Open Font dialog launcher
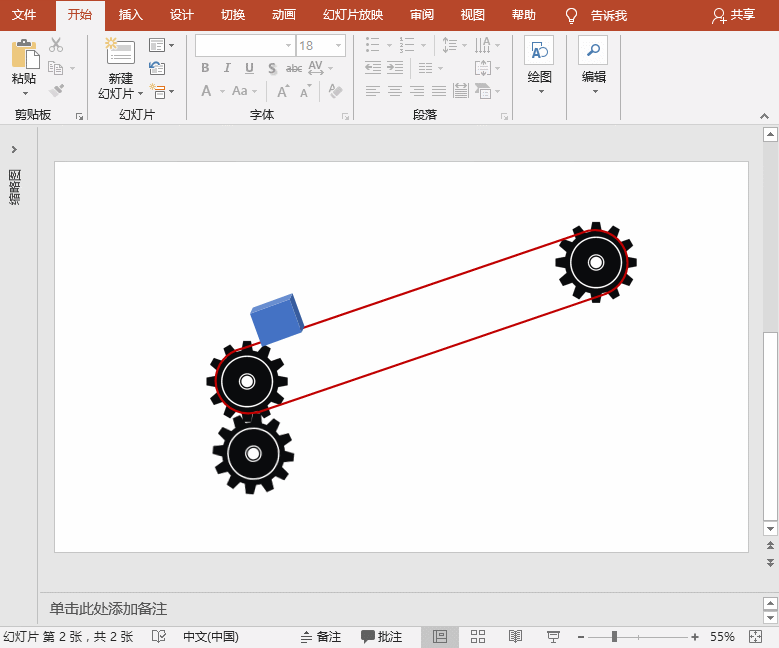This screenshot has height=648, width=779. click(x=345, y=116)
